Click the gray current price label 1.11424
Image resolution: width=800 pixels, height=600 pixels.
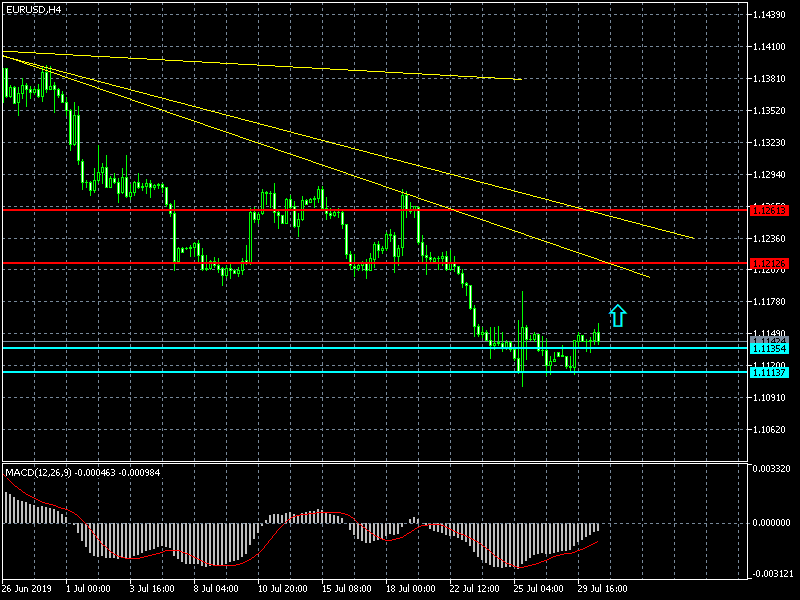[x=769, y=340]
